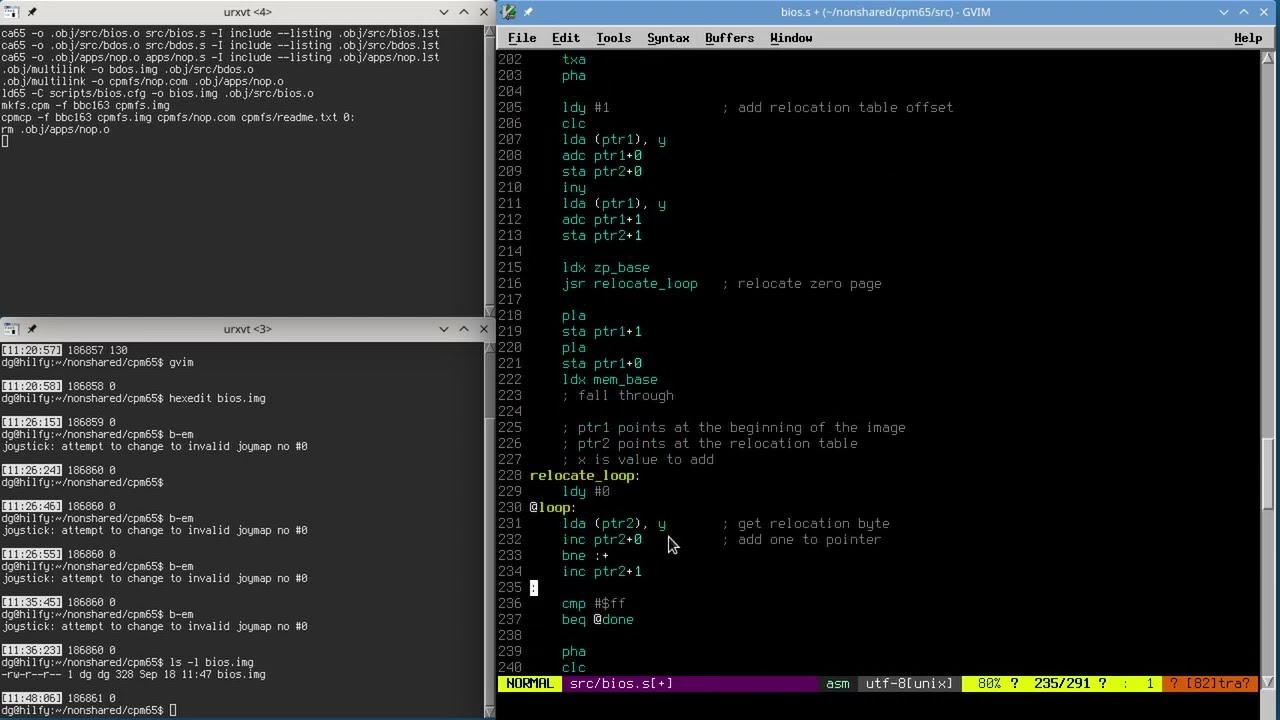This screenshot has height=720, width=1280.
Task: Open the Buffers menu in GVIM
Action: pos(730,38)
